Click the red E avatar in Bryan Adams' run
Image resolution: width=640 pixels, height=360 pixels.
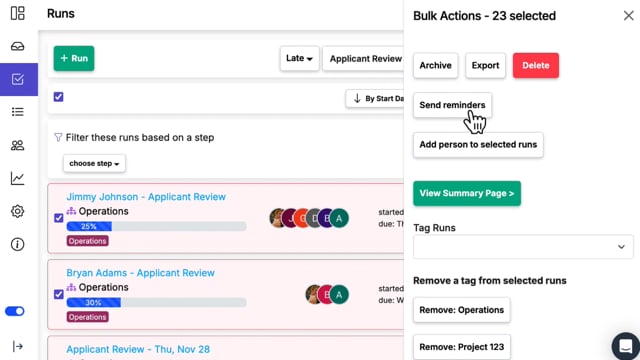pos(326,294)
